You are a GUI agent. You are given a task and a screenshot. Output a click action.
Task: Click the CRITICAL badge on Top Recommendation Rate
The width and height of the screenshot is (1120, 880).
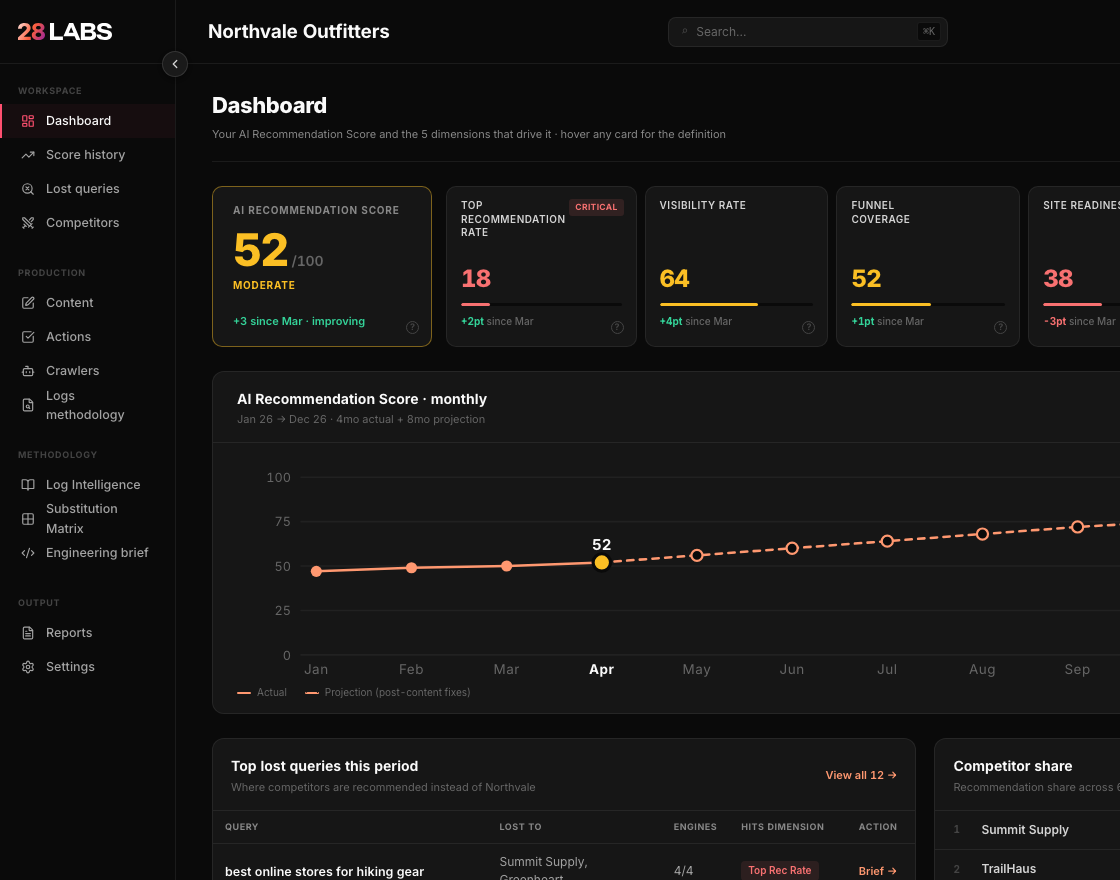(x=596, y=207)
